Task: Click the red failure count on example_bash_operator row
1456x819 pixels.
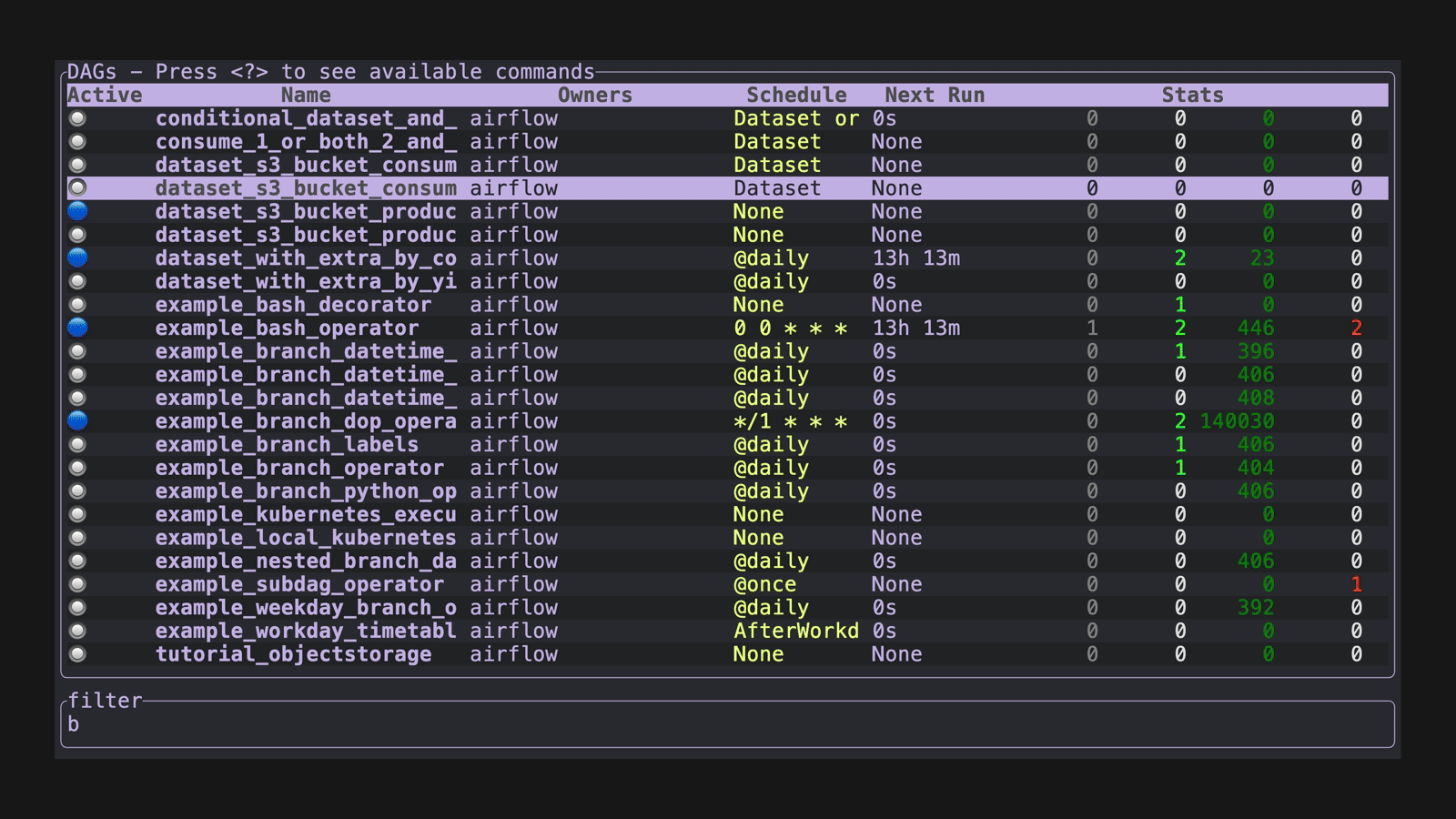Action: coord(1356,328)
